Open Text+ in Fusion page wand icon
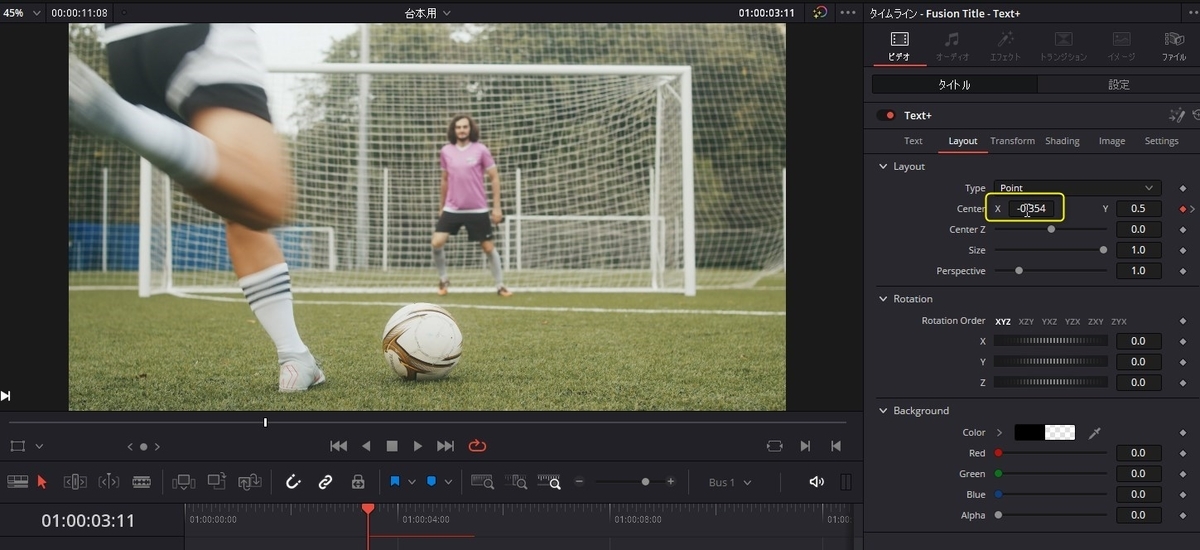The image size is (1200, 550). point(1176,116)
